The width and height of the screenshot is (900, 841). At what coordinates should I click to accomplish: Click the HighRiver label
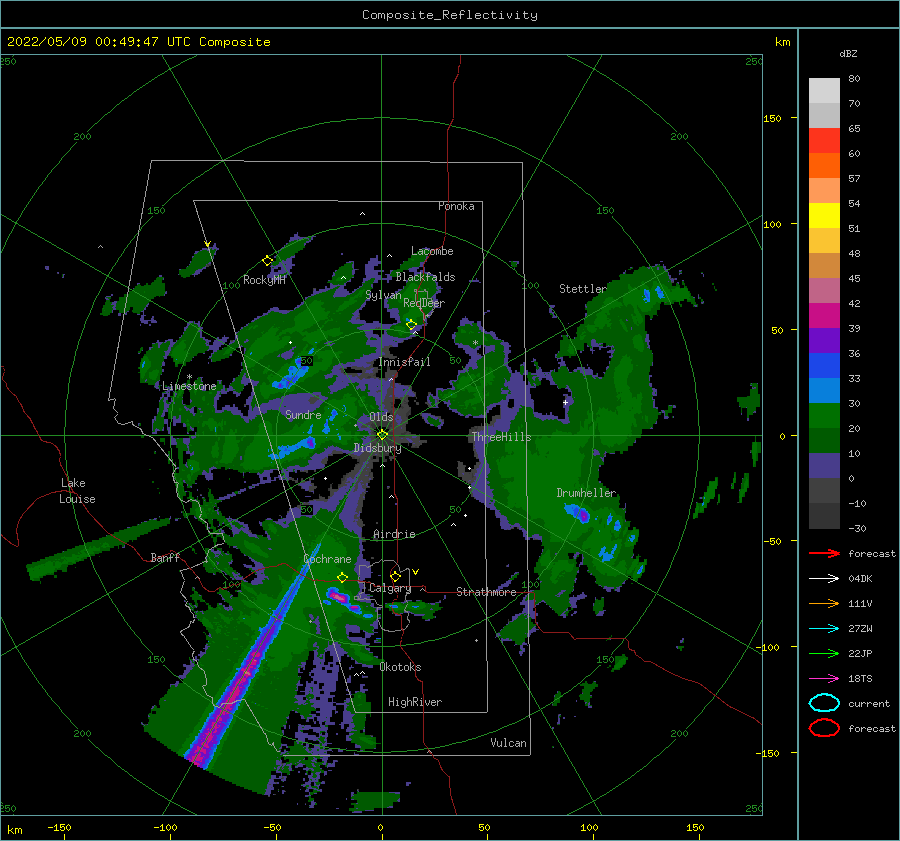coord(414,702)
